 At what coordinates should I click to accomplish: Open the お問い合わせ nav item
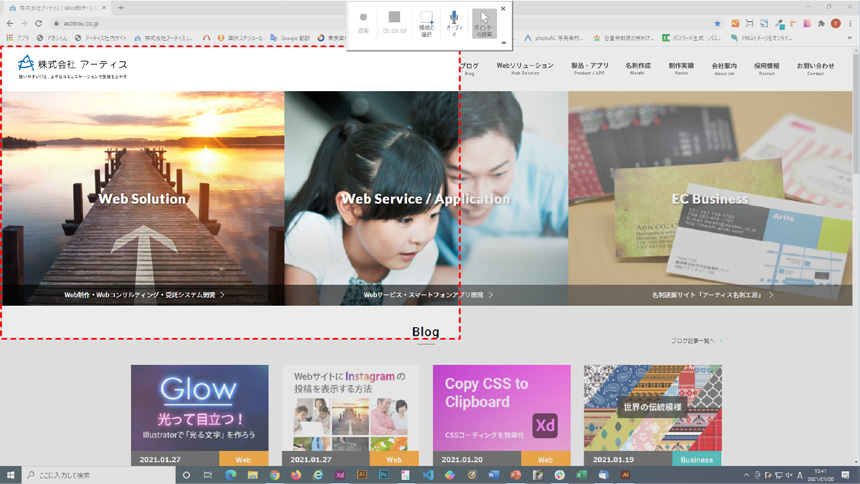(815, 68)
